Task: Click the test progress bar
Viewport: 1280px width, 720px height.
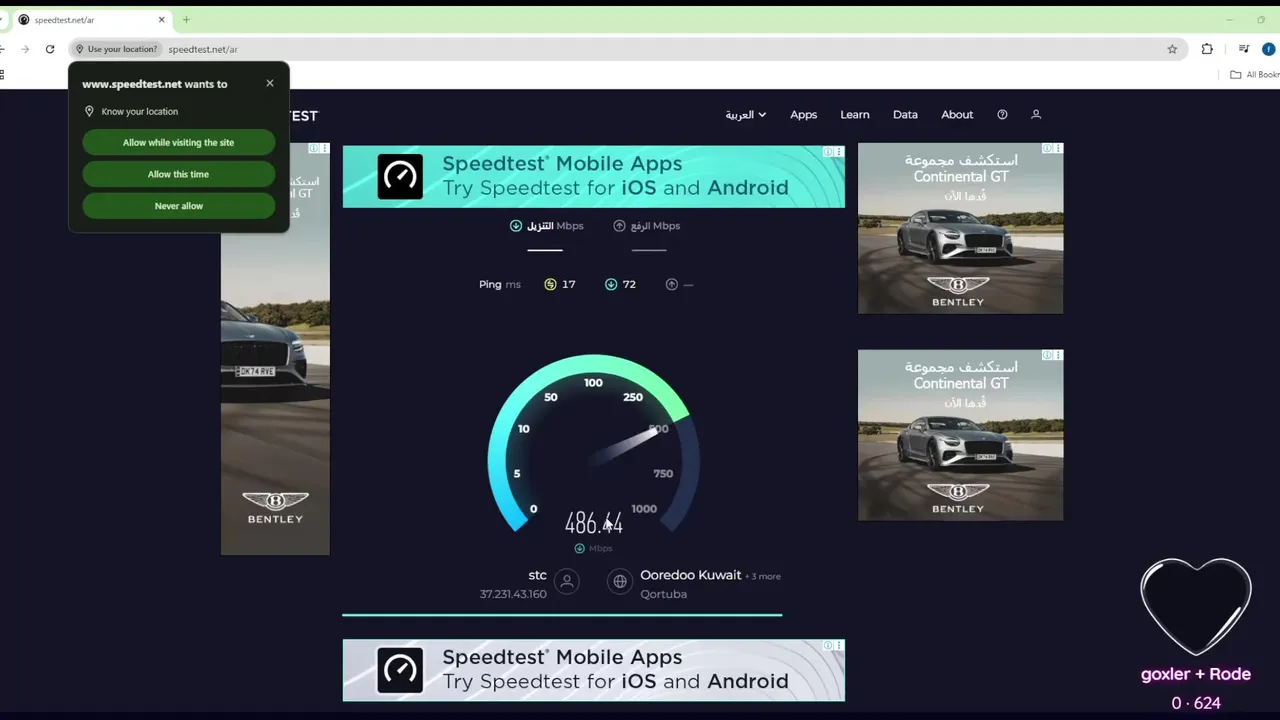Action: pyautogui.click(x=562, y=615)
